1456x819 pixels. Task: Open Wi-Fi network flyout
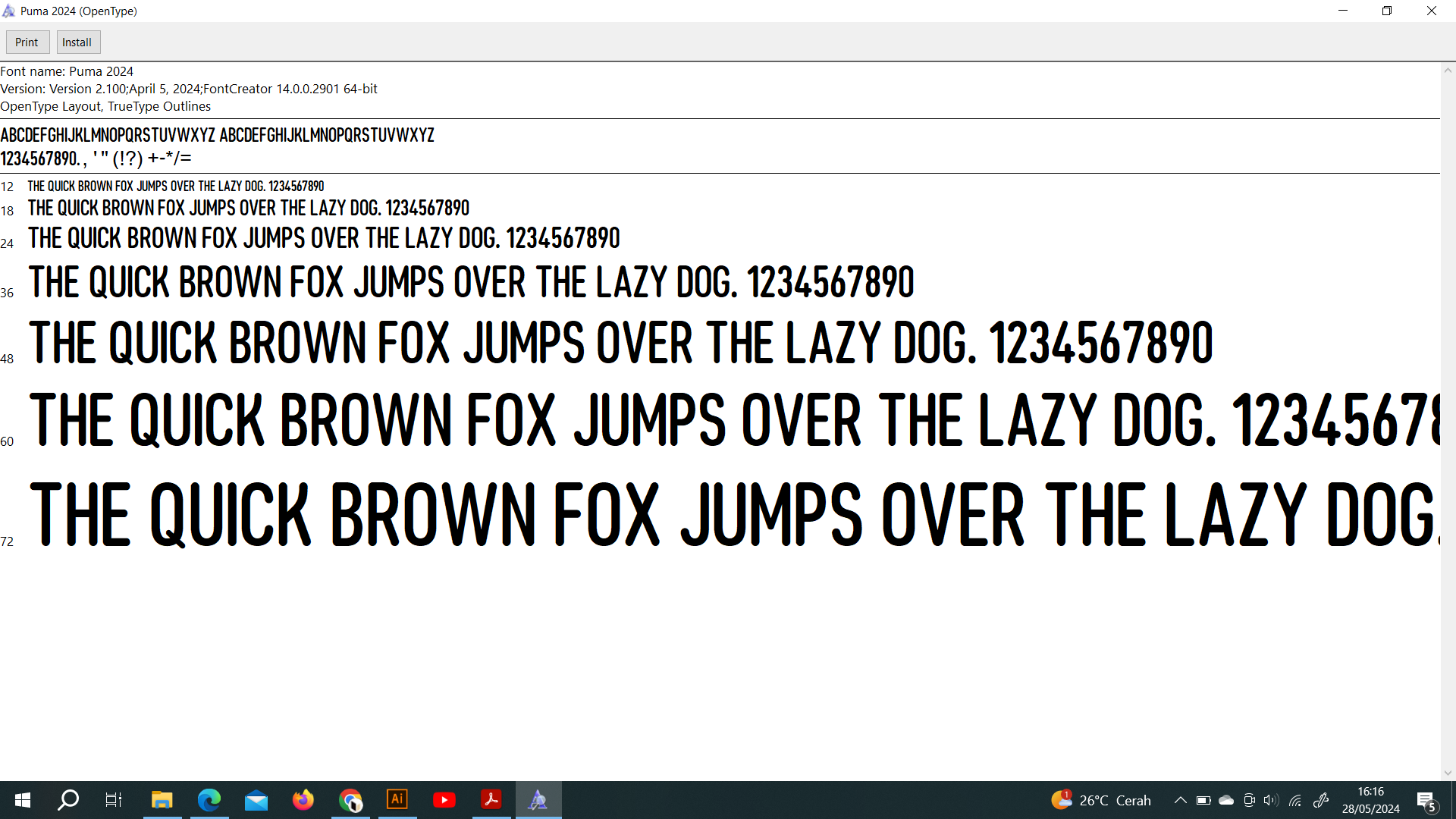pyautogui.click(x=1295, y=800)
